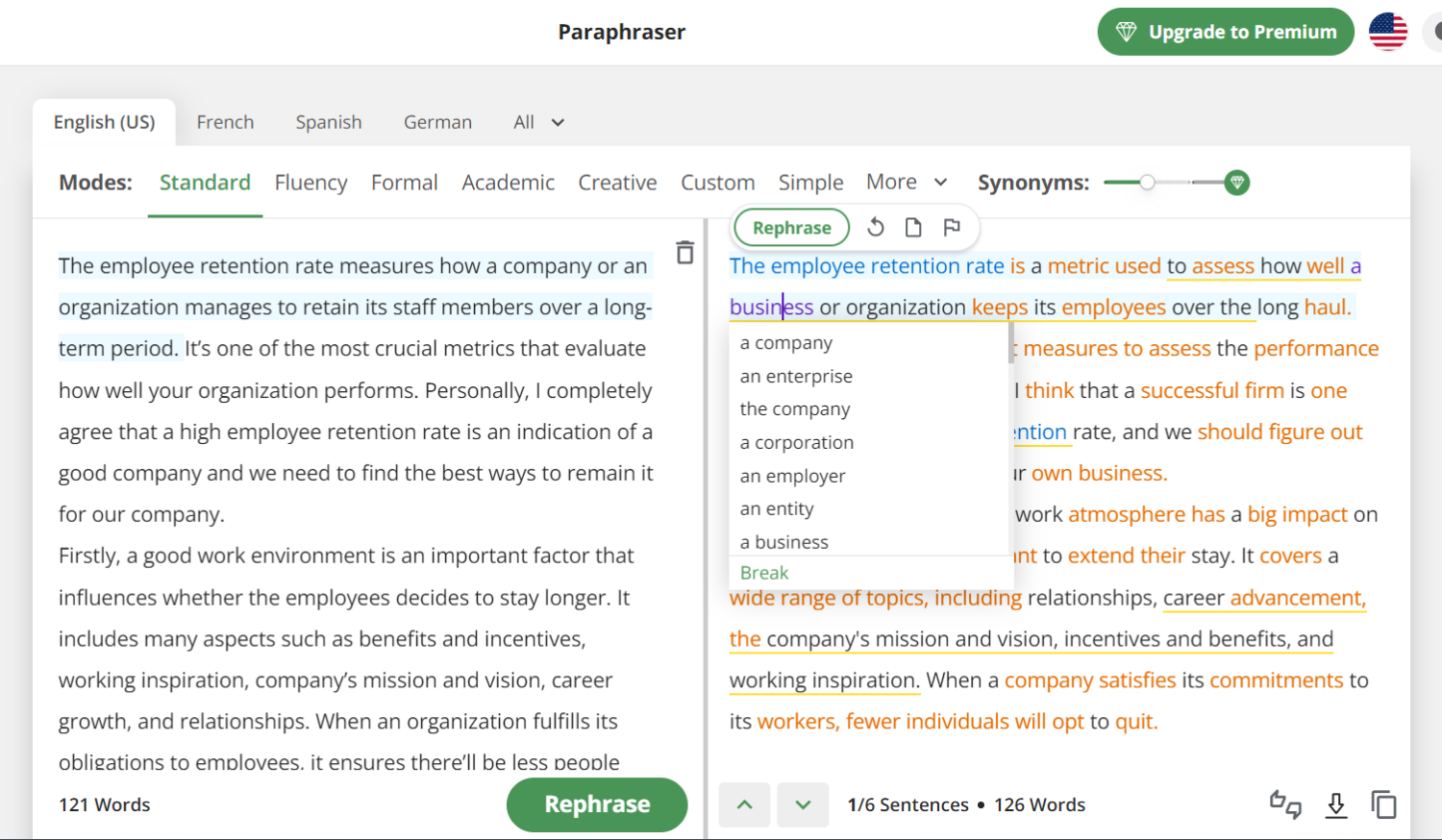
Task: Expand the All languages dropdown
Action: point(539,122)
